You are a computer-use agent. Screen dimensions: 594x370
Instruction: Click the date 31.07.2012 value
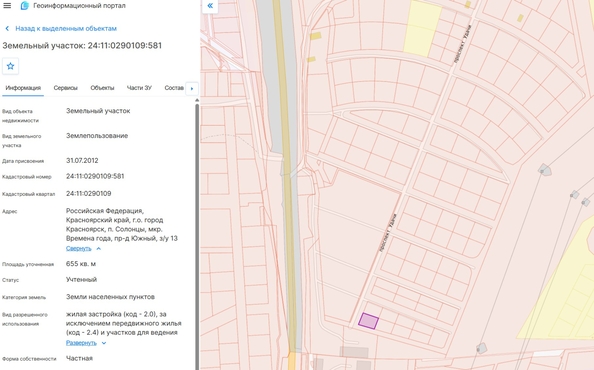pos(82,161)
